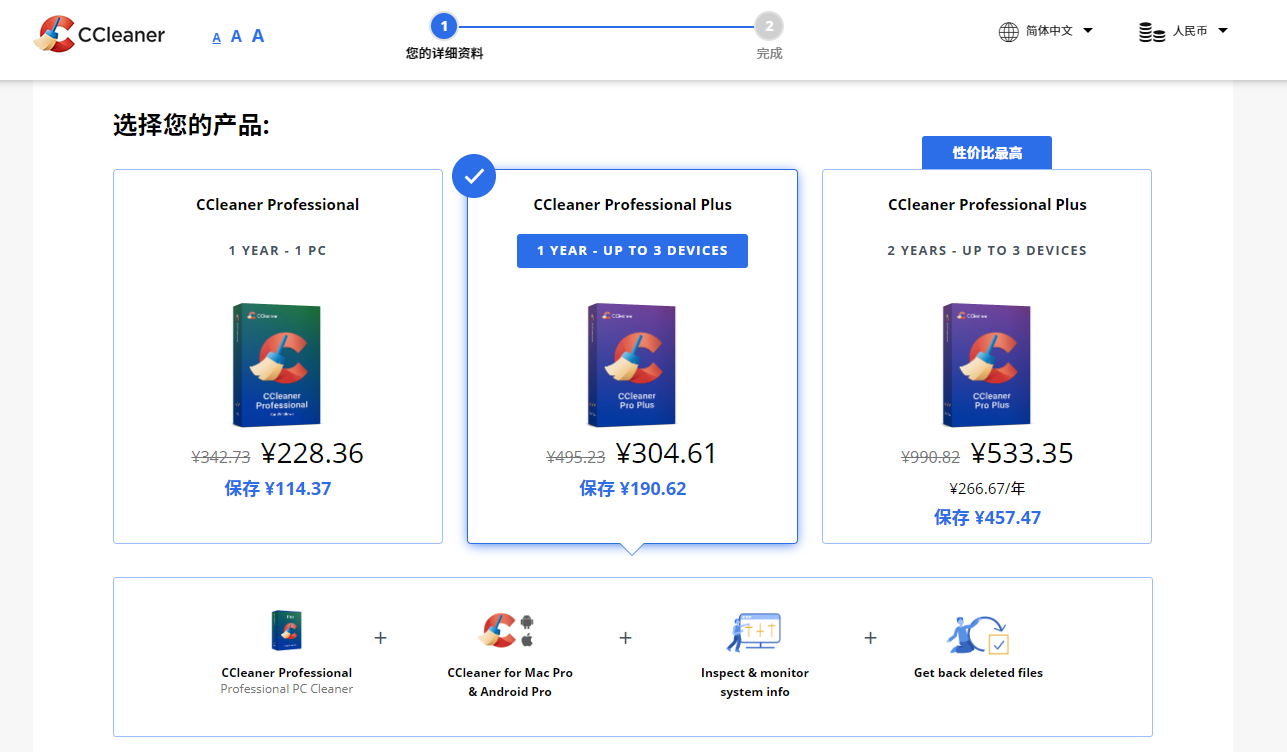The image size is (1287, 752).
Task: Click the CCleaner for Mac & Android icon
Action: [510, 630]
